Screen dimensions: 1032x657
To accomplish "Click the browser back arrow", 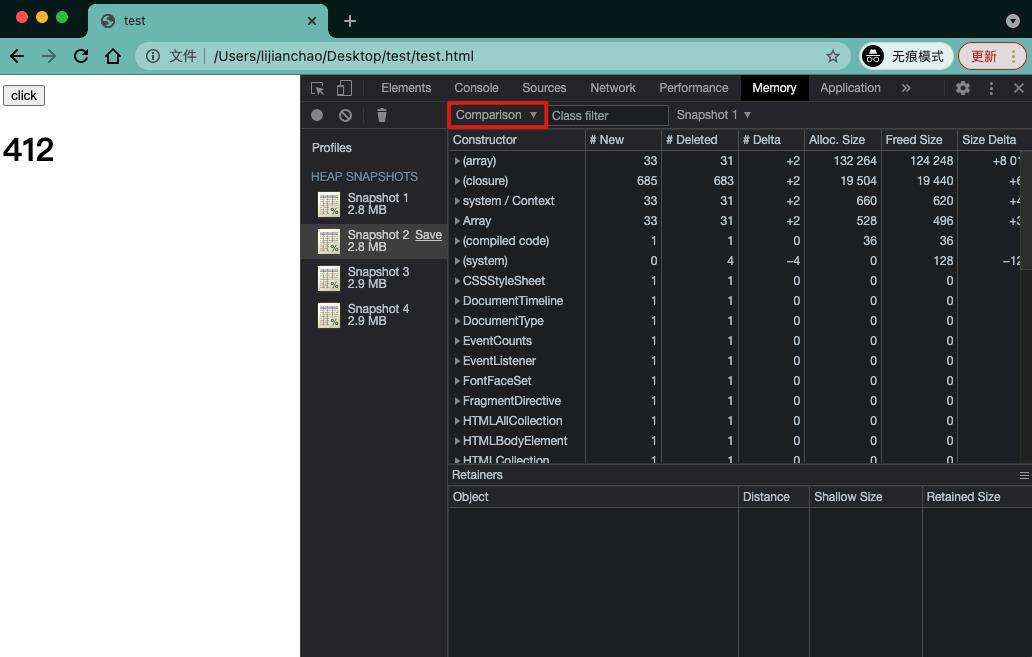I will point(17,56).
